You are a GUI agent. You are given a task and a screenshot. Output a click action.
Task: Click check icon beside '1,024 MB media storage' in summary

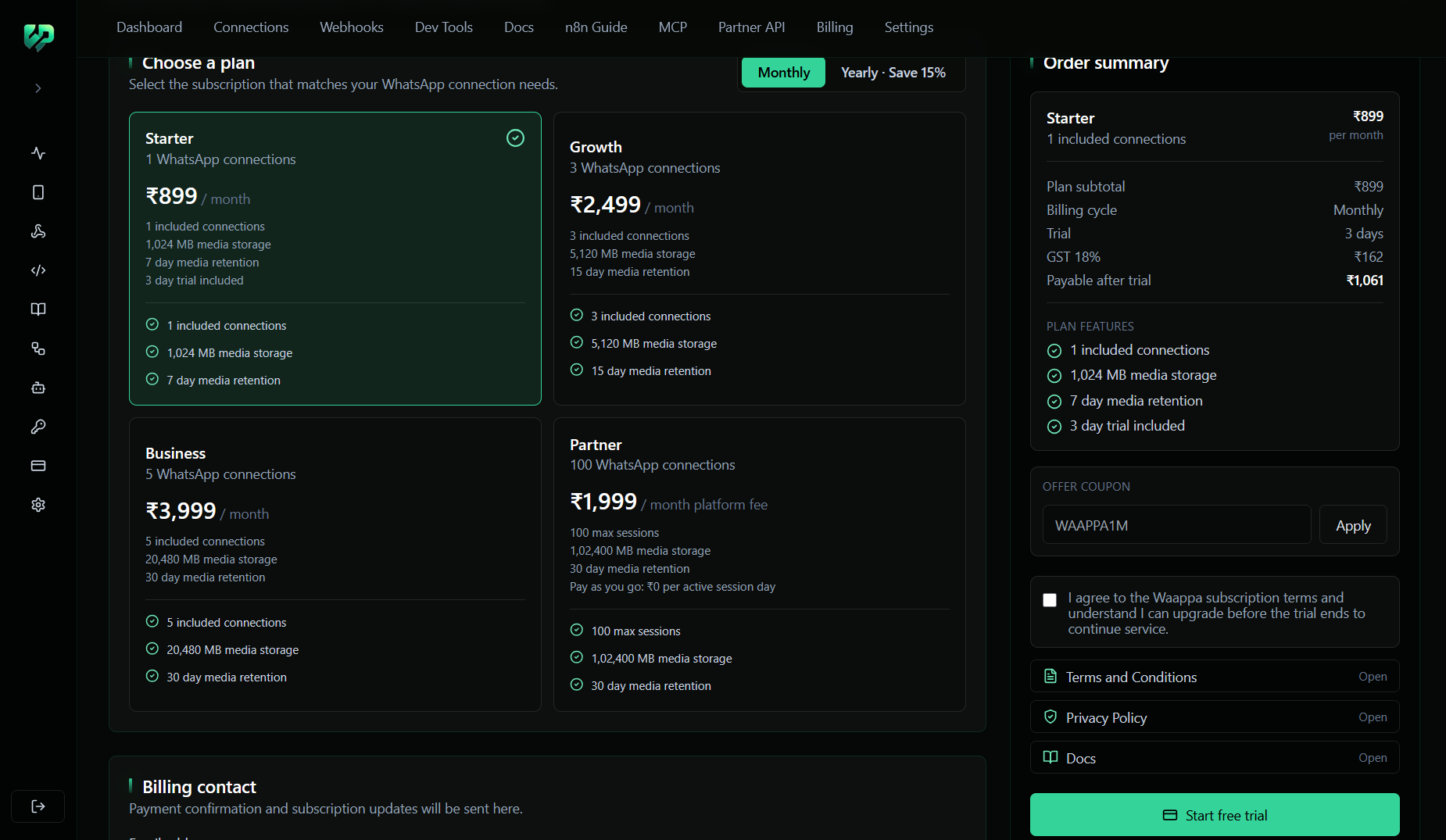(x=1054, y=376)
